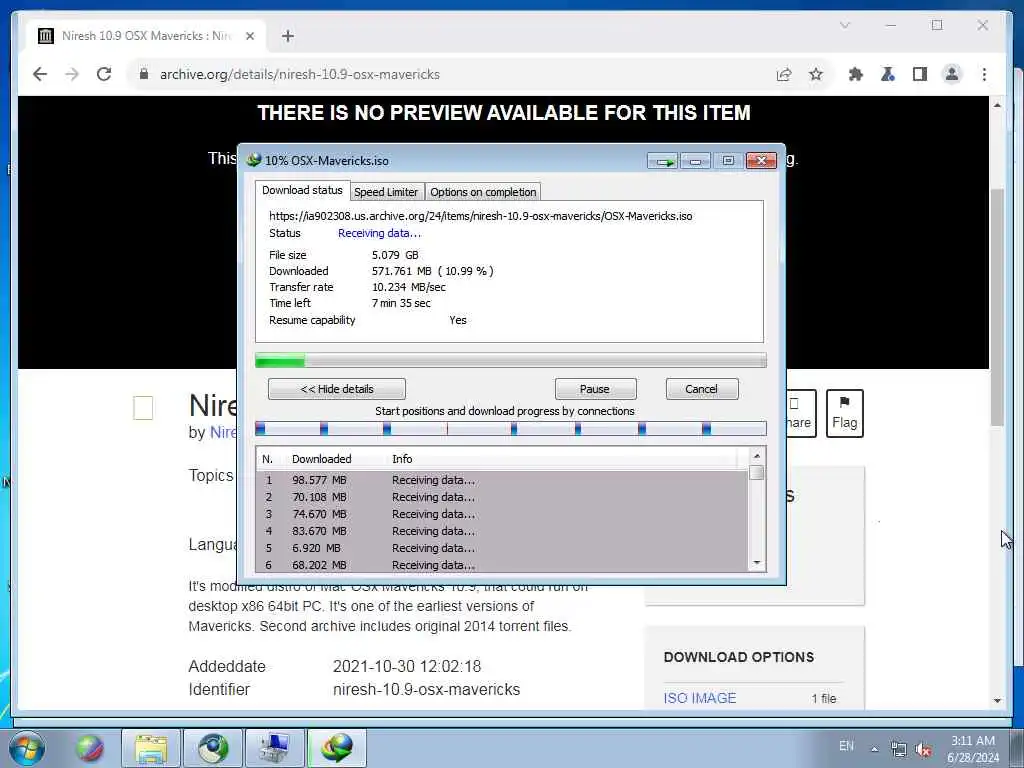Click the network tray icon

[899, 749]
